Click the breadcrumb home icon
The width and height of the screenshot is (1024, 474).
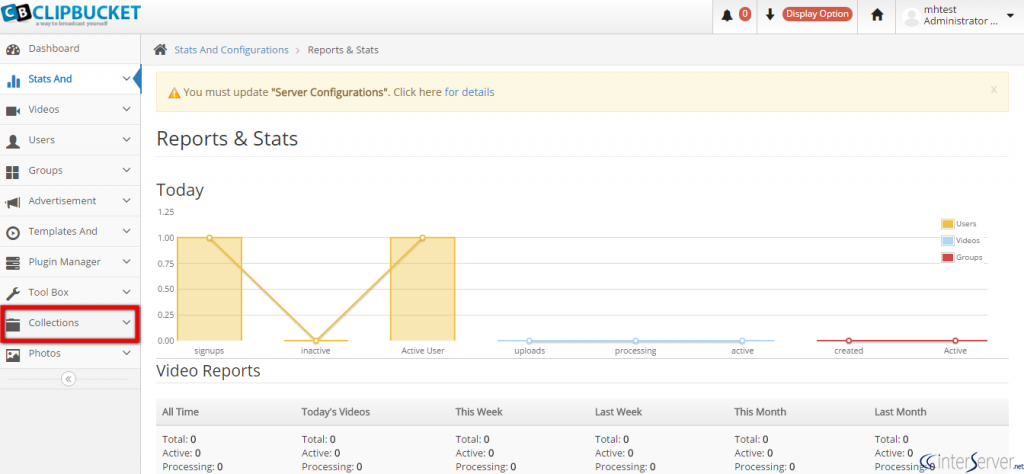tap(159, 50)
